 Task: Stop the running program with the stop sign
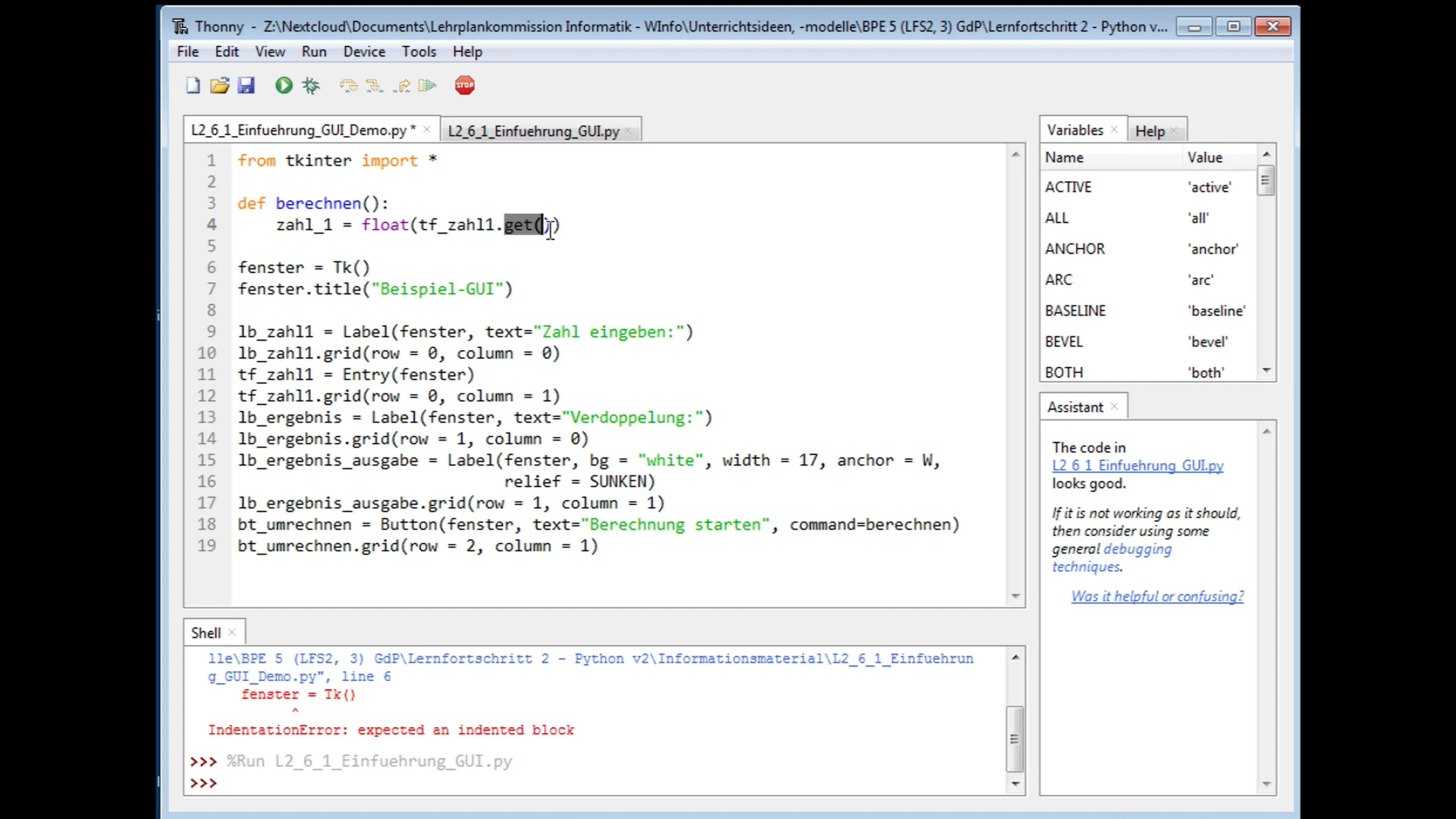pyautogui.click(x=465, y=85)
